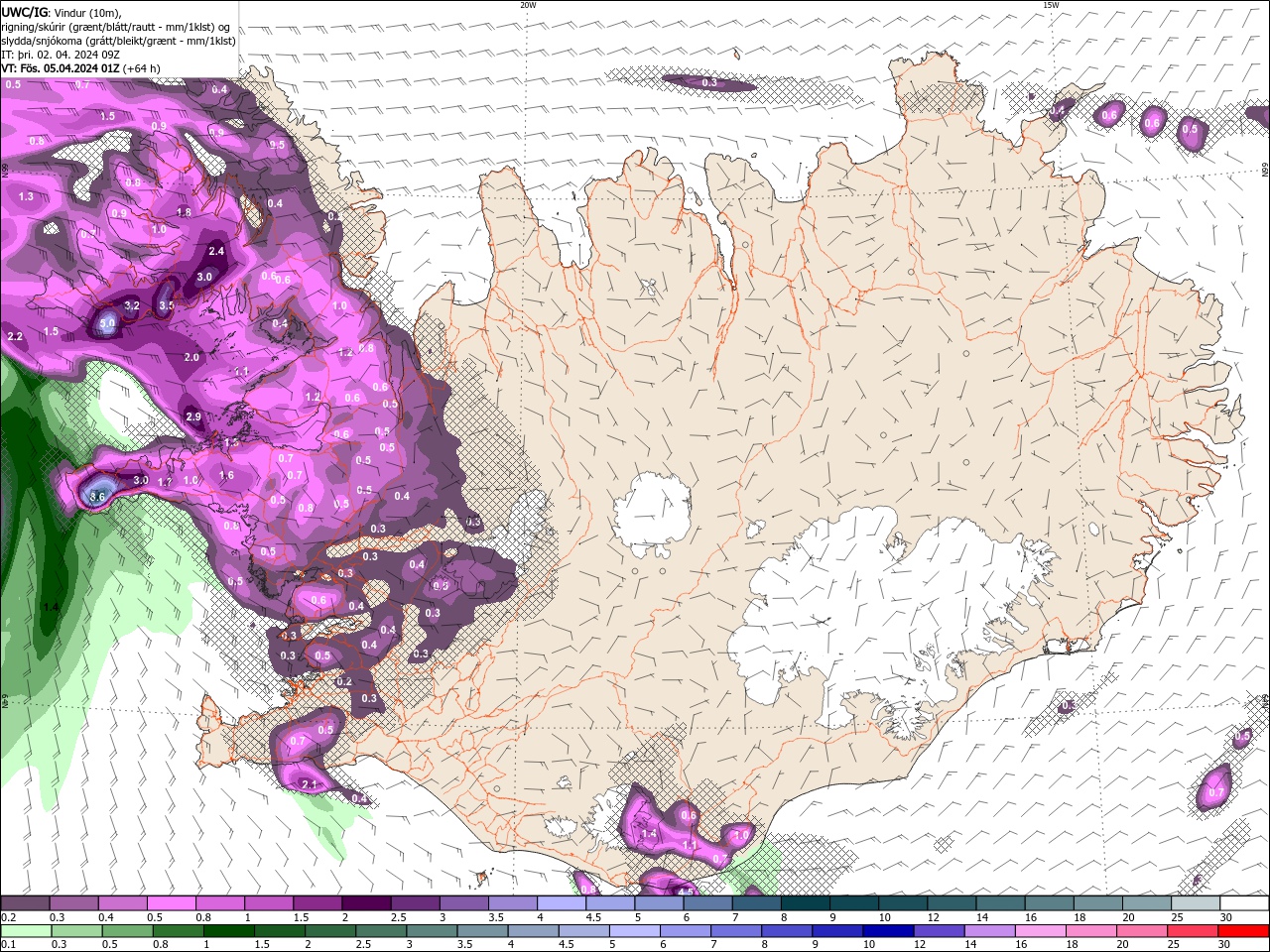Select the upper legend swatch between 4 and 4.5
Viewport: 1270px width, 952px height.
[562, 903]
